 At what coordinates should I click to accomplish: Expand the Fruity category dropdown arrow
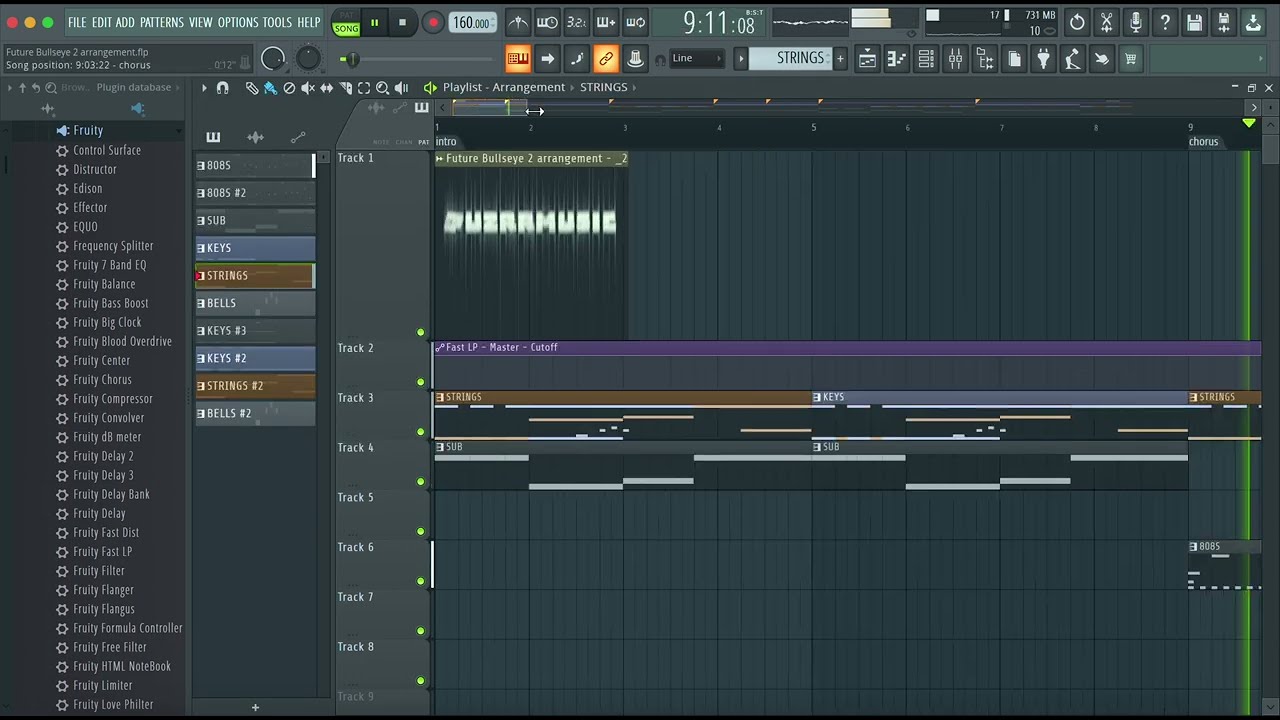(179, 131)
